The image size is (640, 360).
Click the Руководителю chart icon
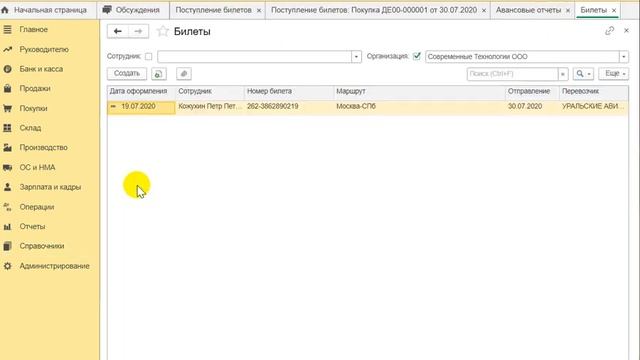pyautogui.click(x=7, y=49)
